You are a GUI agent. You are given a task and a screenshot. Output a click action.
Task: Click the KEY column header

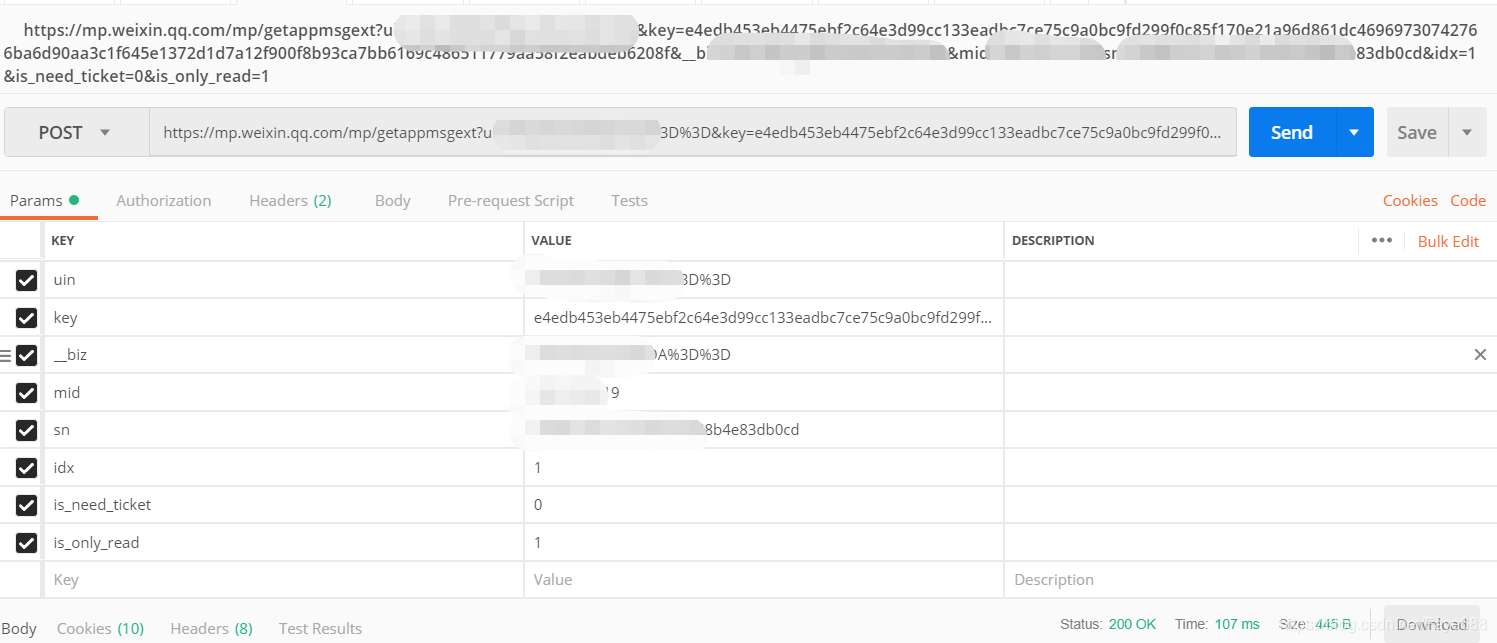tap(62, 241)
